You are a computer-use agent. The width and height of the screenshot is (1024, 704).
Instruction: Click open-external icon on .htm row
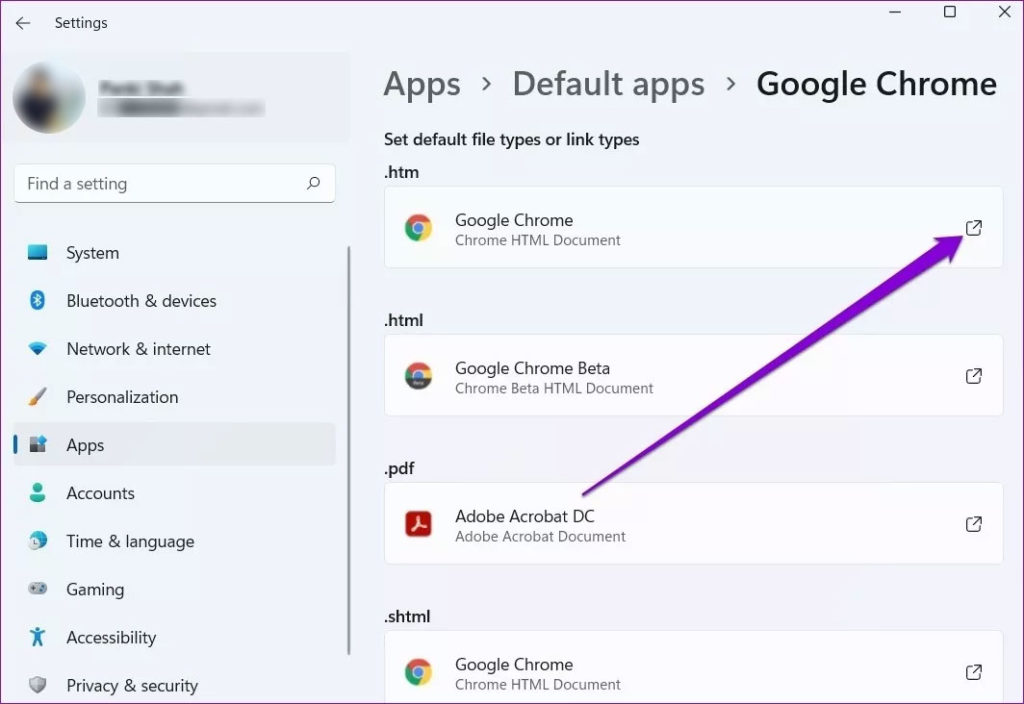point(974,227)
